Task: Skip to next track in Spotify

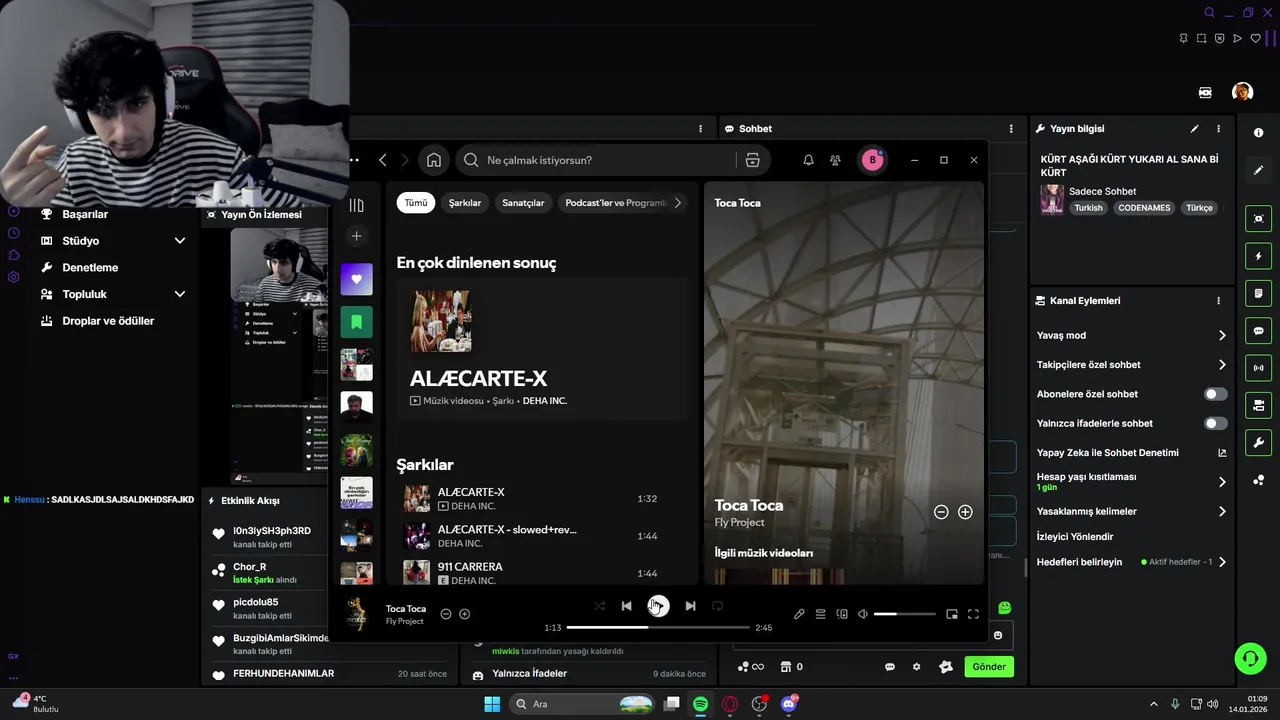Action: coord(690,606)
